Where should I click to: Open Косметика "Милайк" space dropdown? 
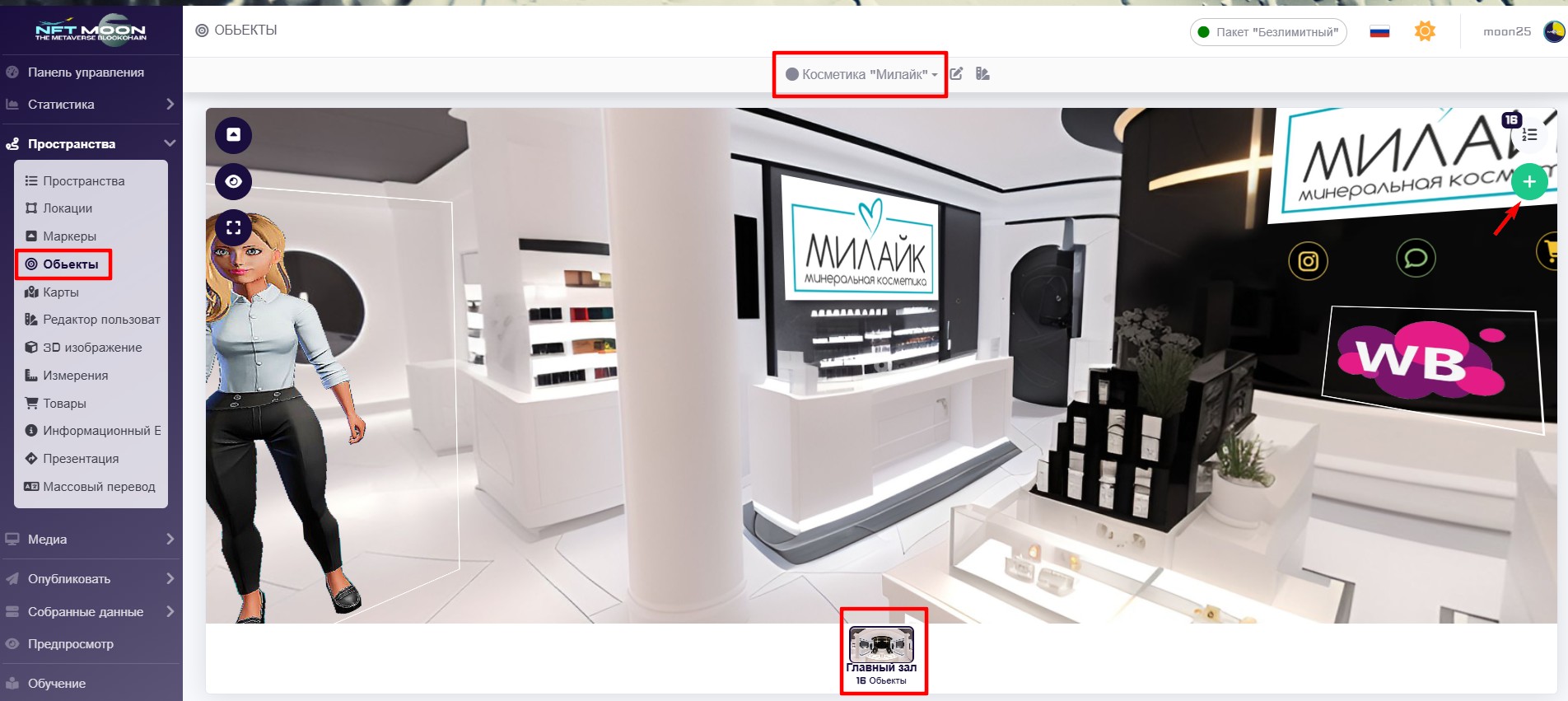[861, 74]
